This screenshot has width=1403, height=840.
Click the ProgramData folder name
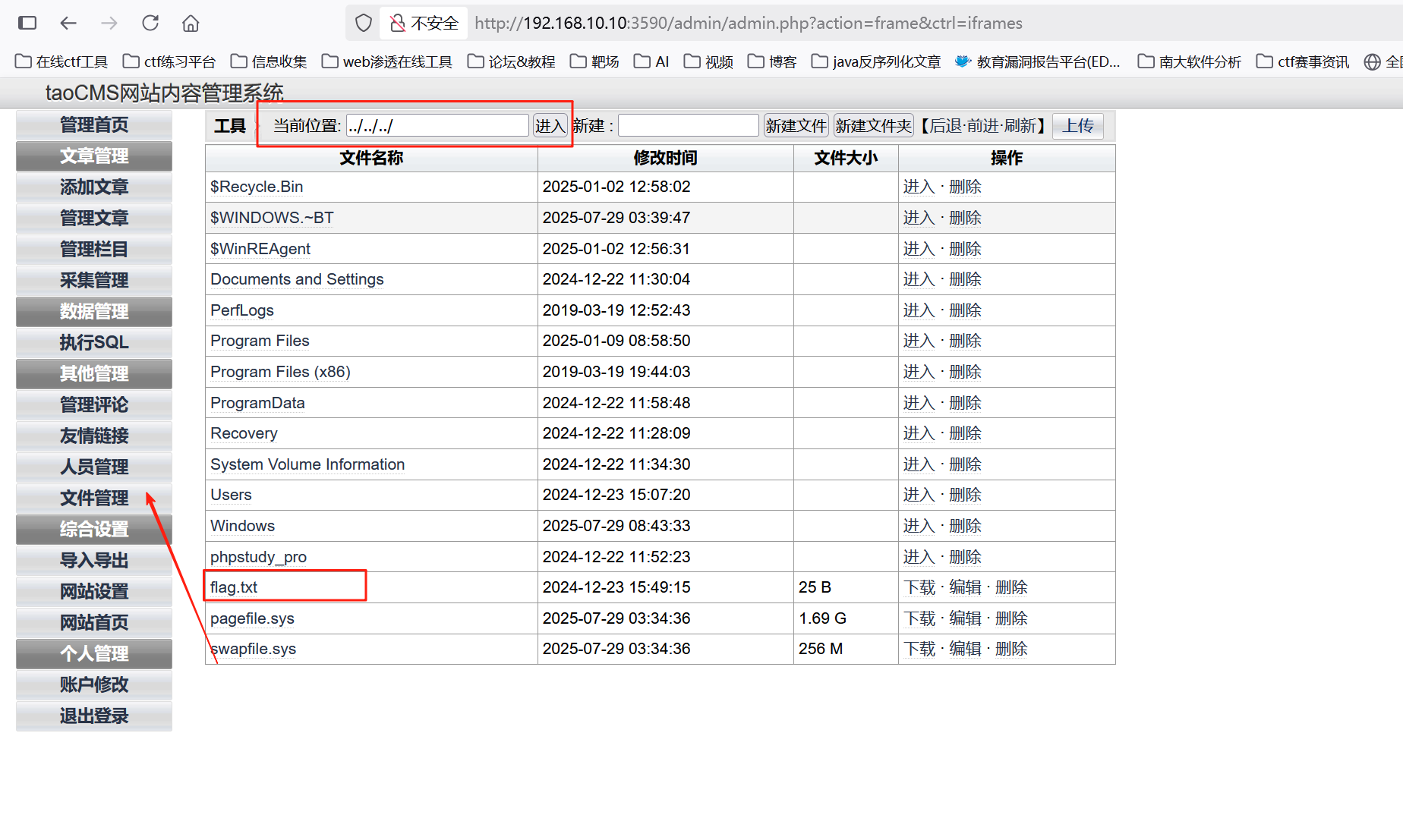(x=257, y=403)
